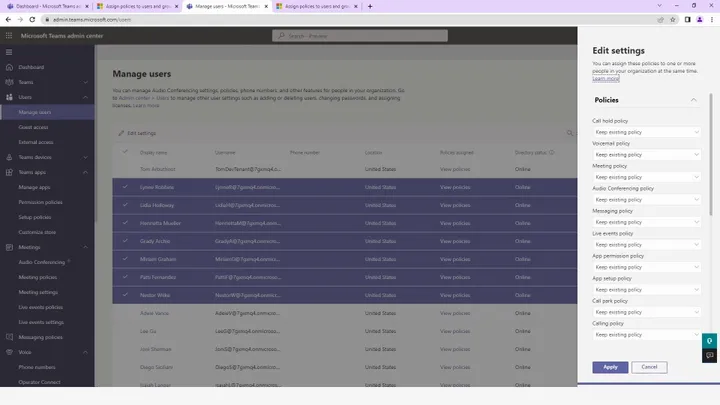Screen dimensions: 720x405
Task: Uncheck the Nestor Wilke row
Action: pos(124,294)
